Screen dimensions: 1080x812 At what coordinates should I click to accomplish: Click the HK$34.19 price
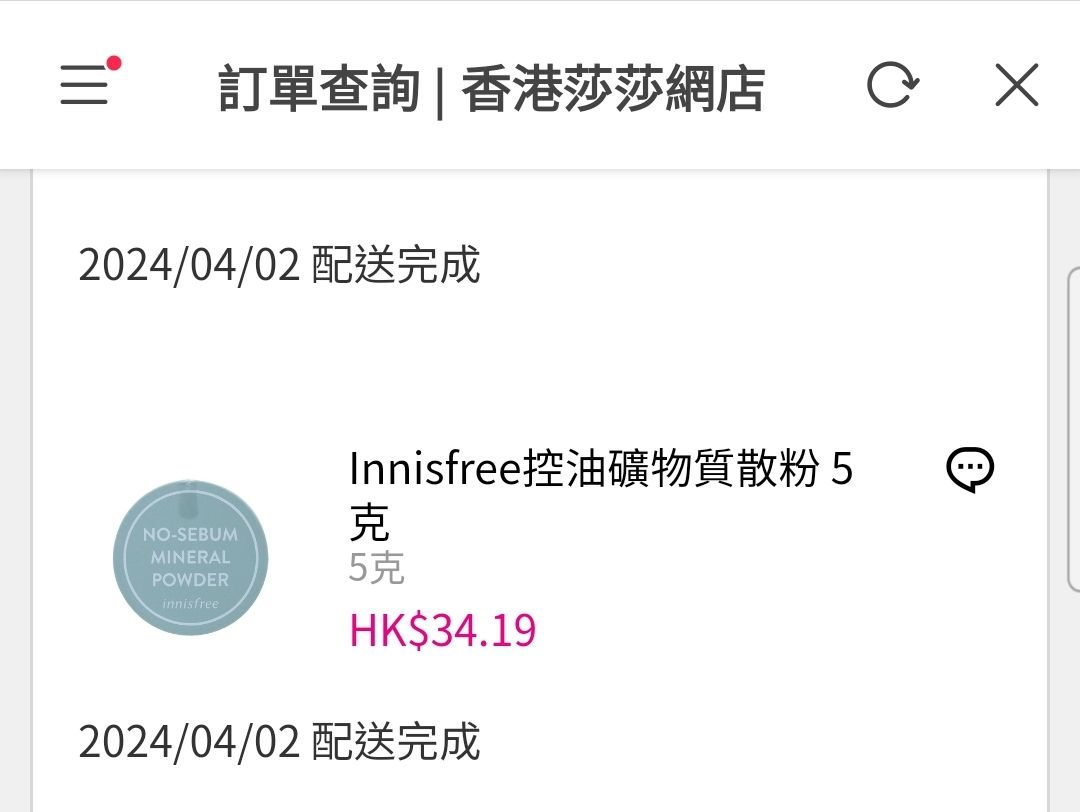pos(442,631)
